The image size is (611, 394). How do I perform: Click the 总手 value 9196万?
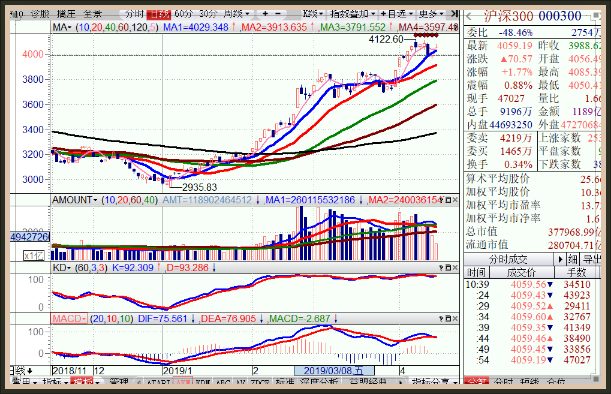click(516, 112)
